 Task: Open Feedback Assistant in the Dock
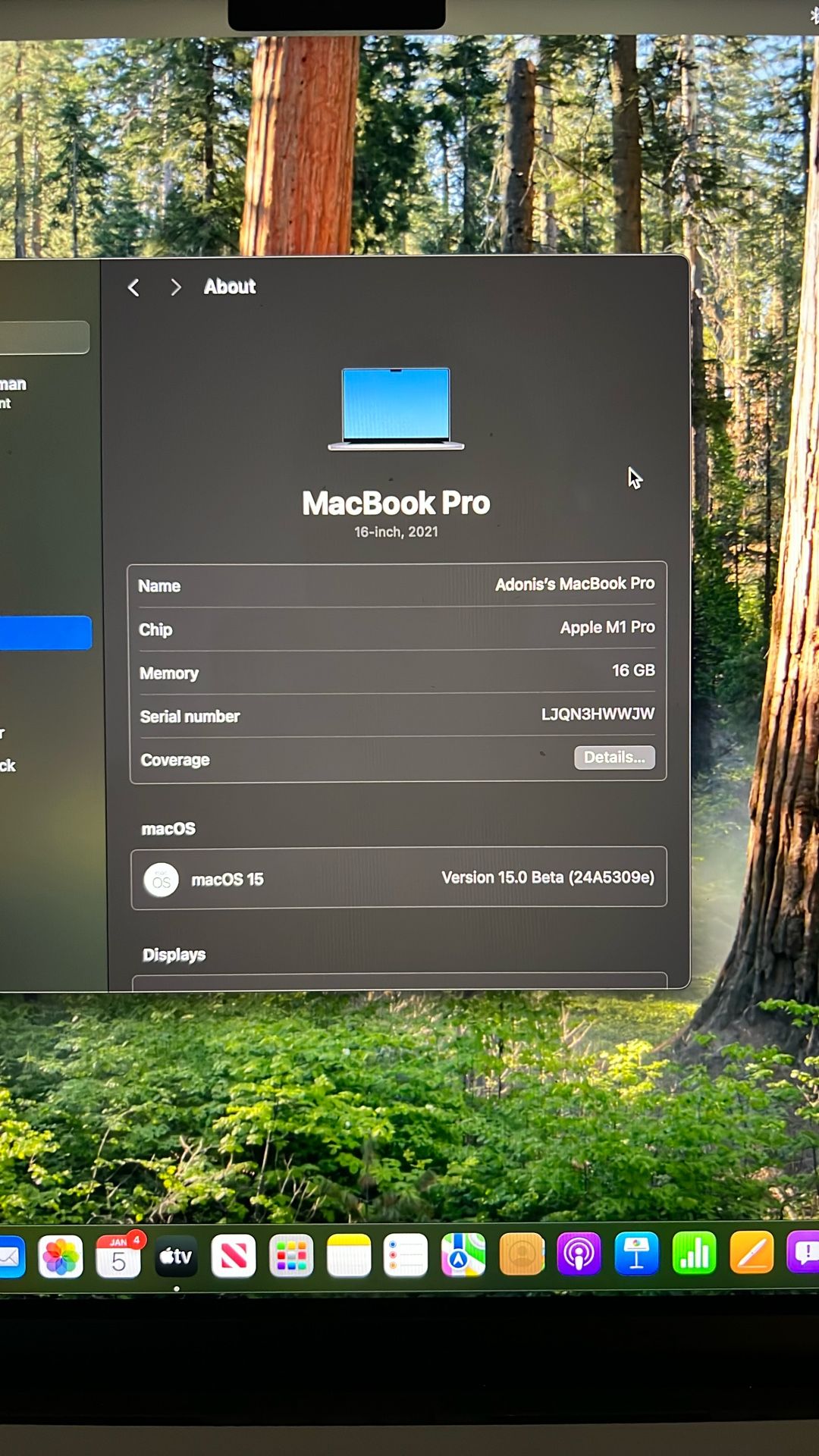804,1251
